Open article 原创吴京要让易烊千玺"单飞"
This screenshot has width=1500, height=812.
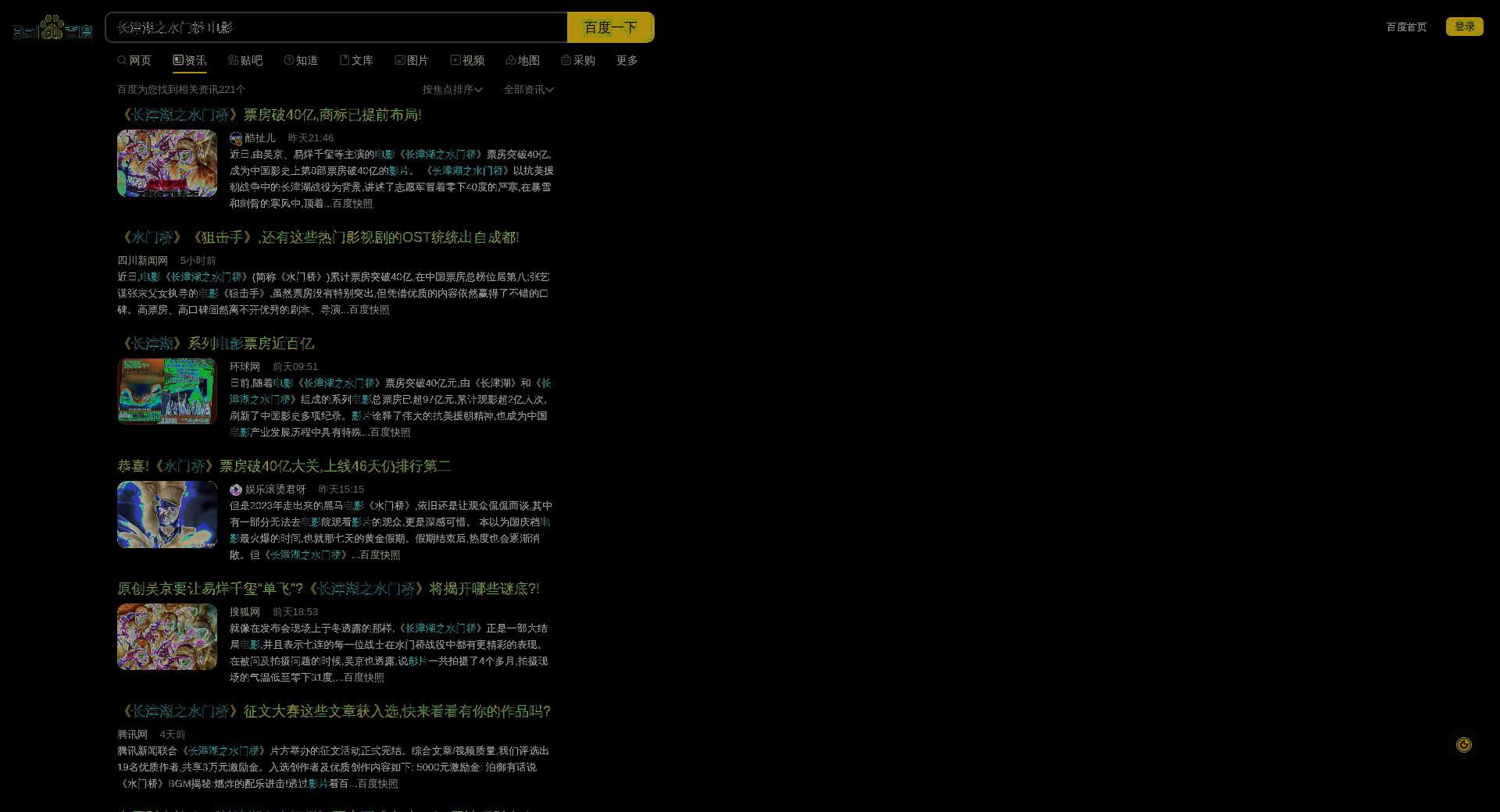click(x=328, y=589)
